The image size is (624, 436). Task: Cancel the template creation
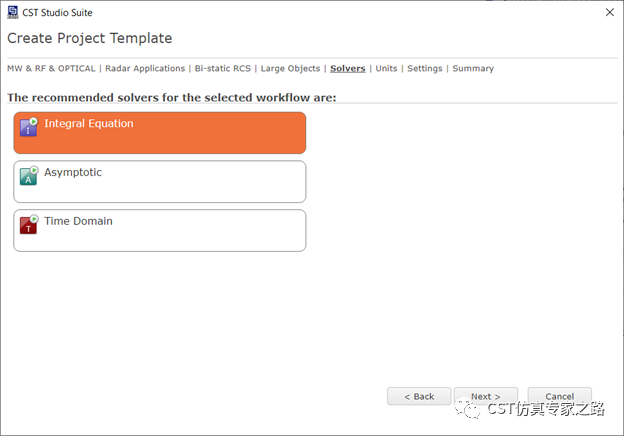559,396
